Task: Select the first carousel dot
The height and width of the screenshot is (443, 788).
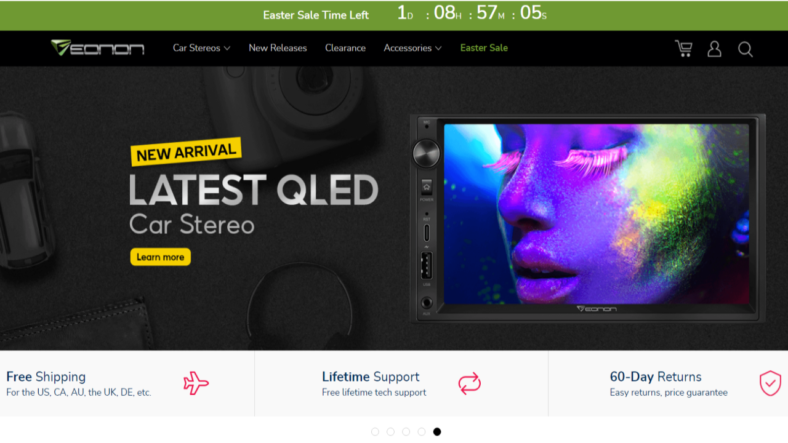Action: pos(375,431)
